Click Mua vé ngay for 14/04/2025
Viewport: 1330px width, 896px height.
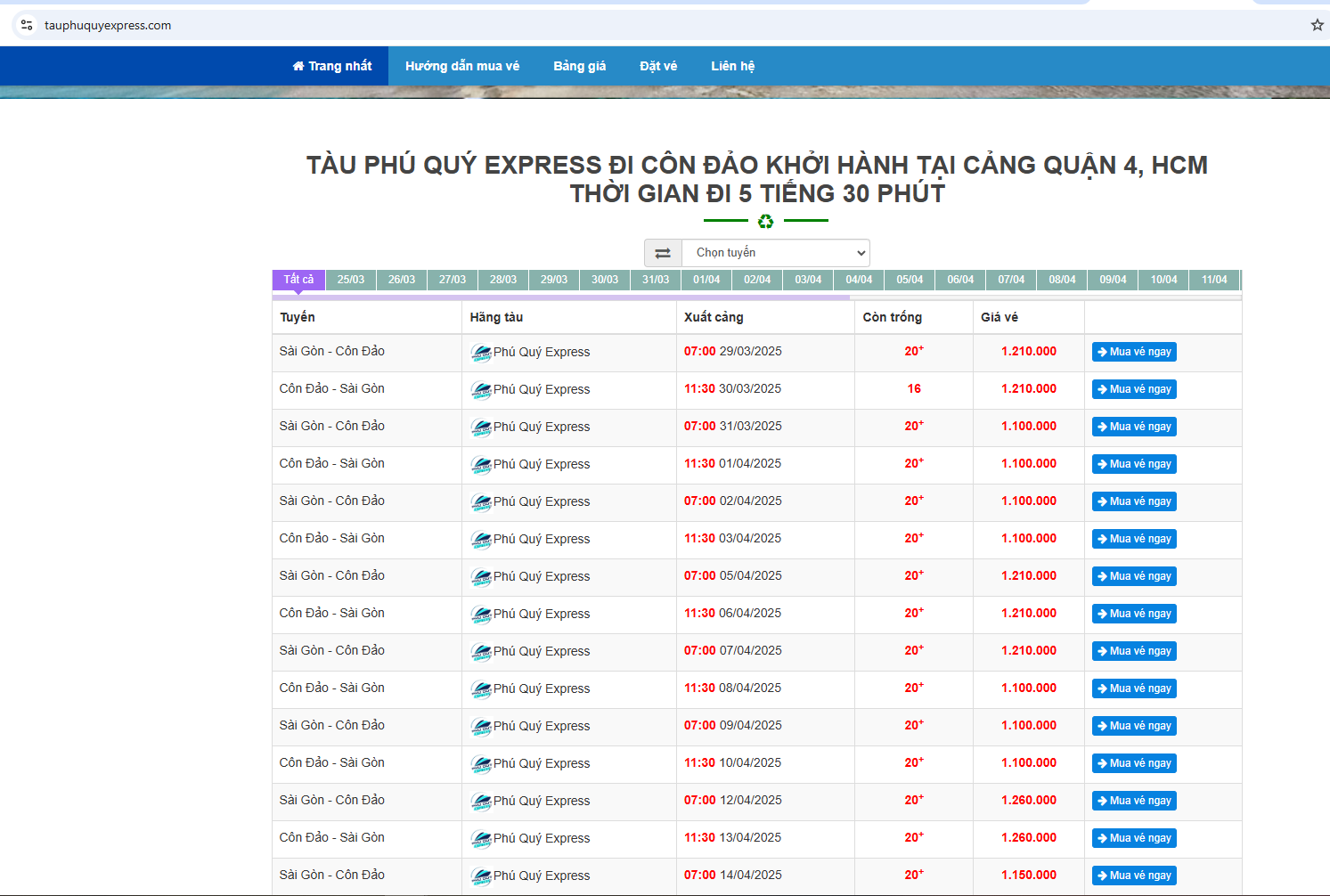coord(1134,876)
